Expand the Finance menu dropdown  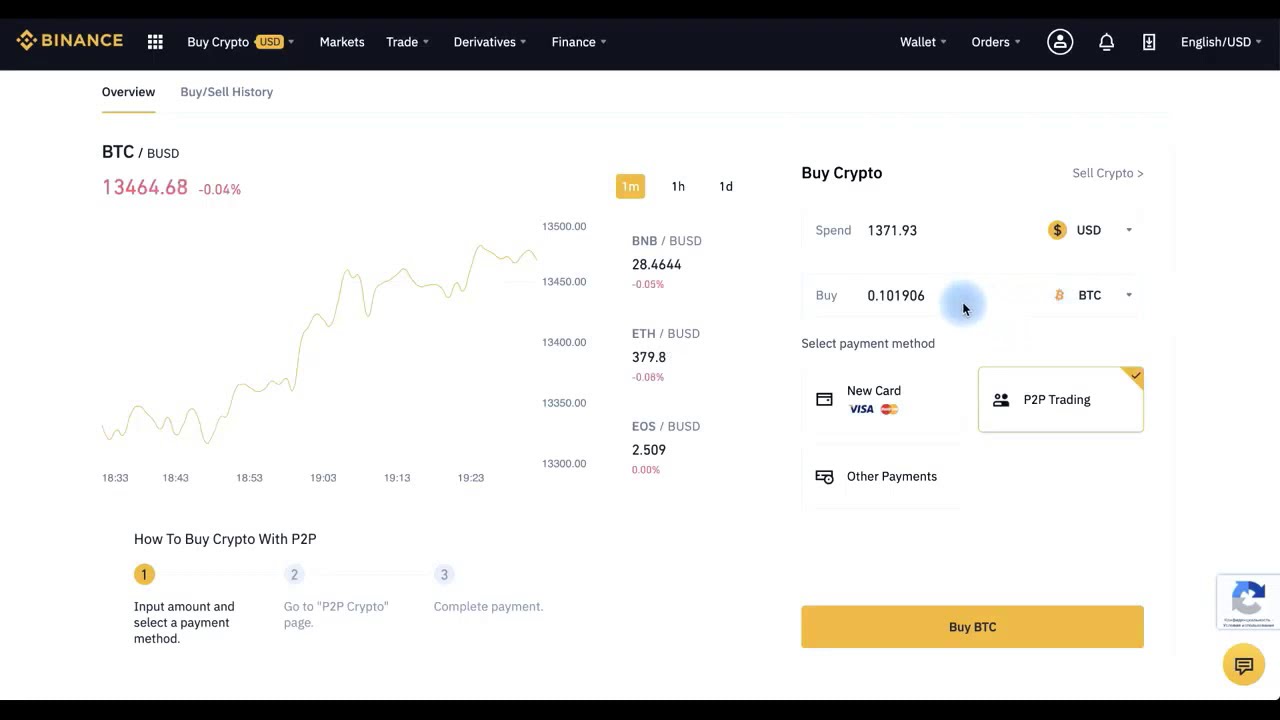click(579, 42)
